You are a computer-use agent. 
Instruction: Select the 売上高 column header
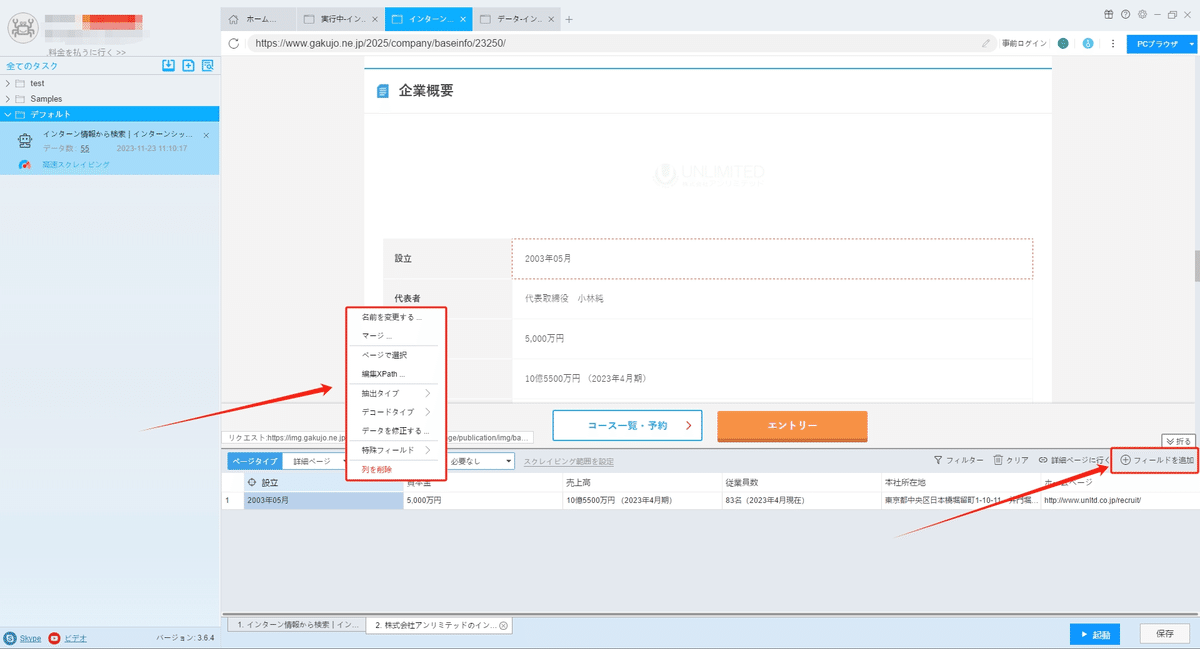pyautogui.click(x=640, y=483)
